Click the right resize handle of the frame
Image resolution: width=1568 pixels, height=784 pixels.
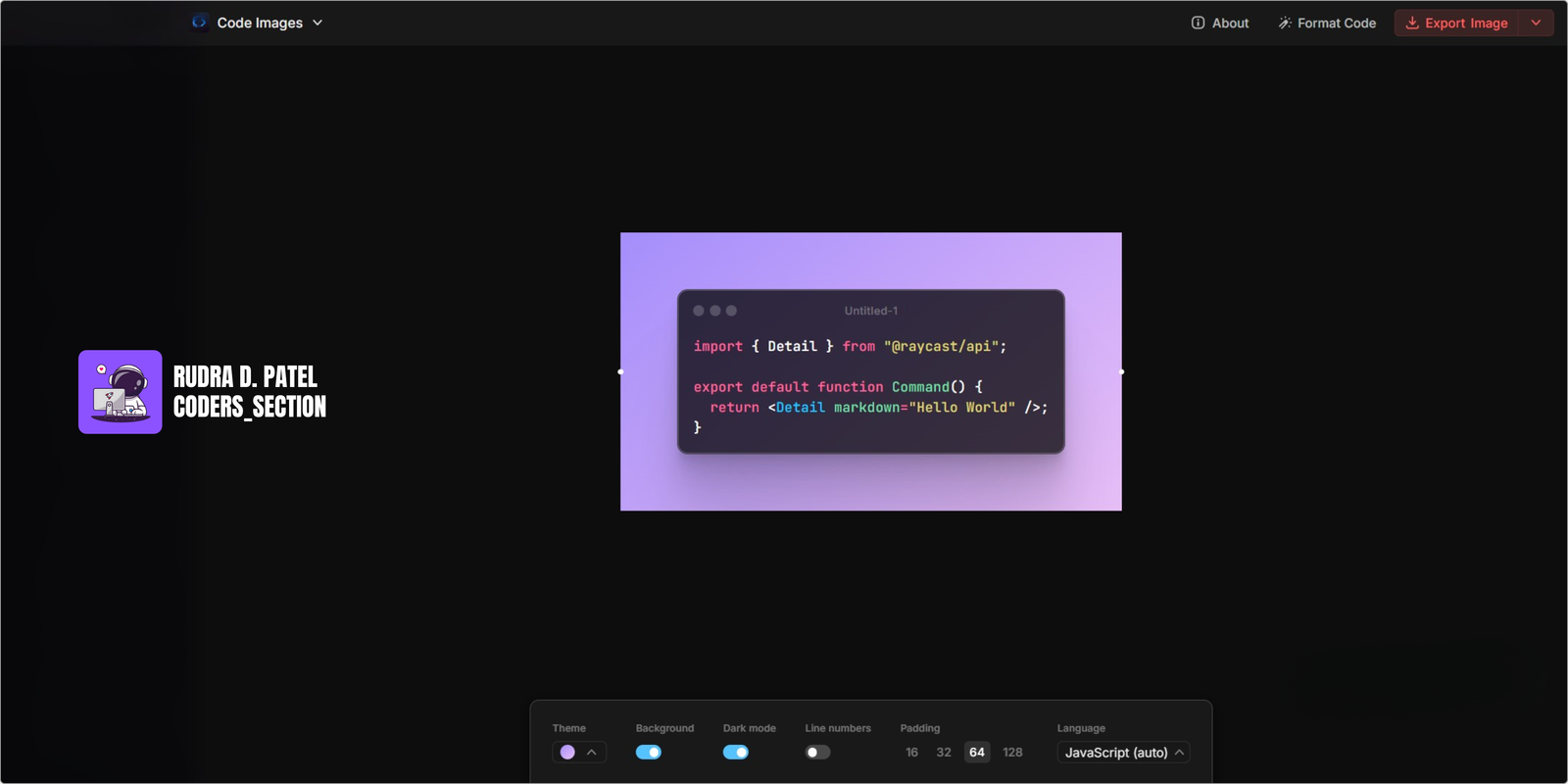pos(1121,371)
